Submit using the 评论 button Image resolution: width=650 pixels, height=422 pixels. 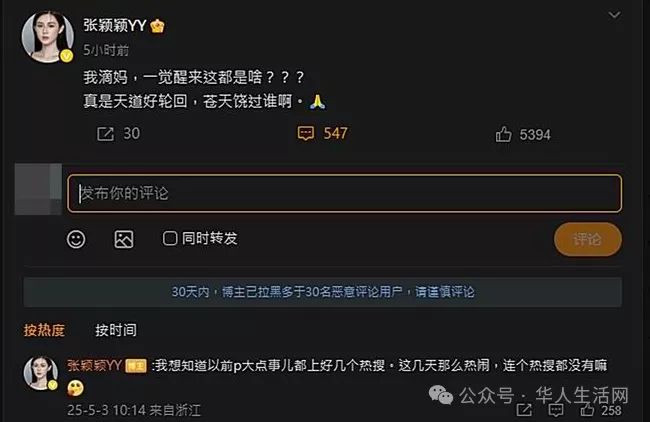[x=588, y=239]
